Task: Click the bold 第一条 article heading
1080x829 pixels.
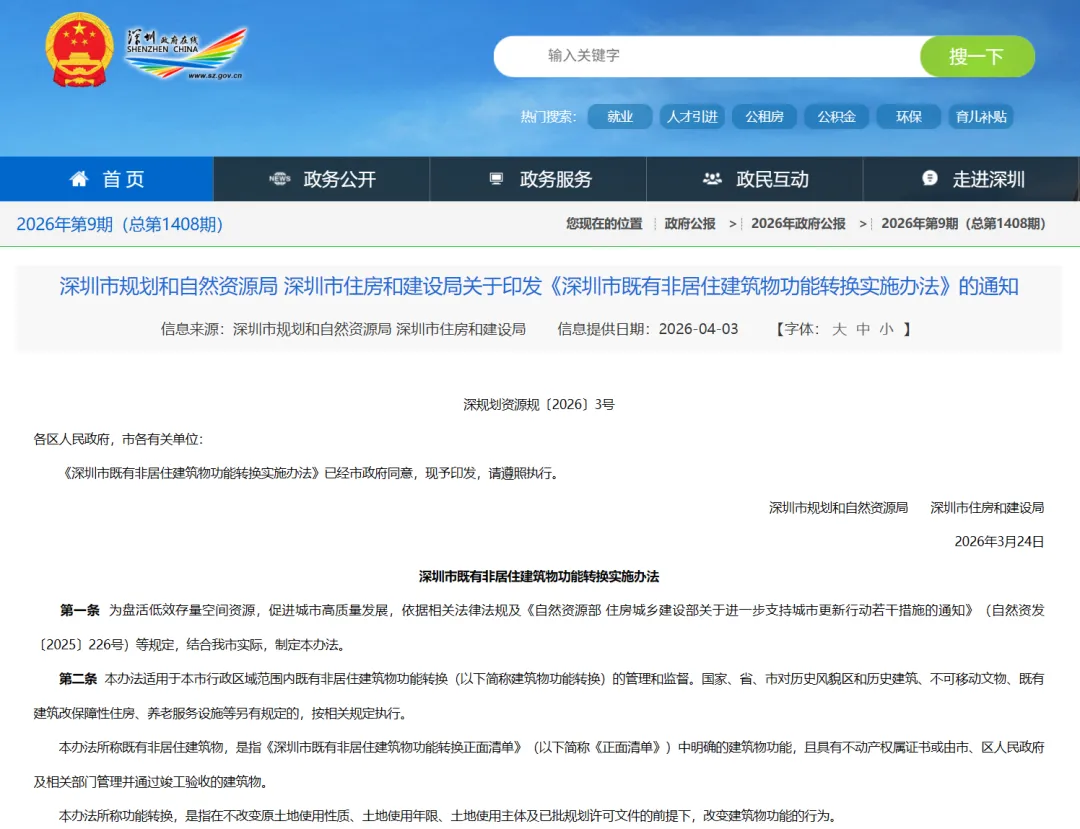Action: tap(80, 610)
